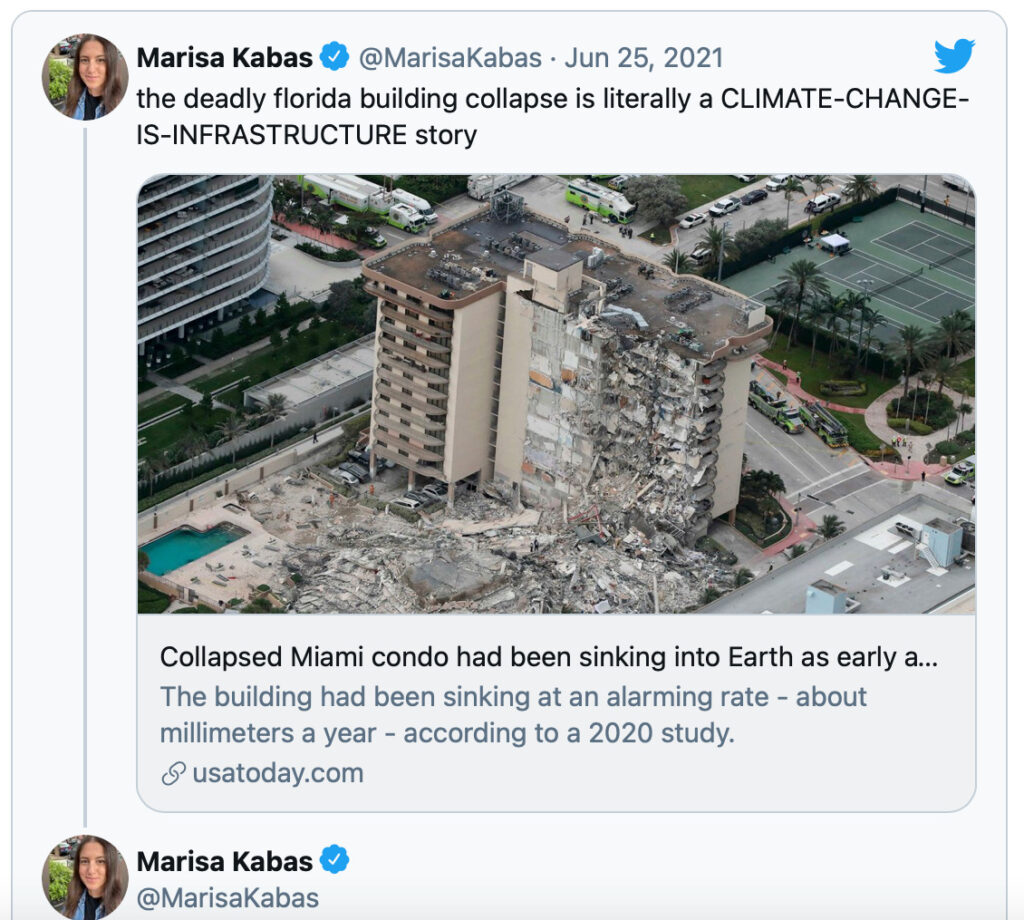The image size is (1024, 920).
Task: Open the top Marisa Kabas display name
Action: (224, 58)
